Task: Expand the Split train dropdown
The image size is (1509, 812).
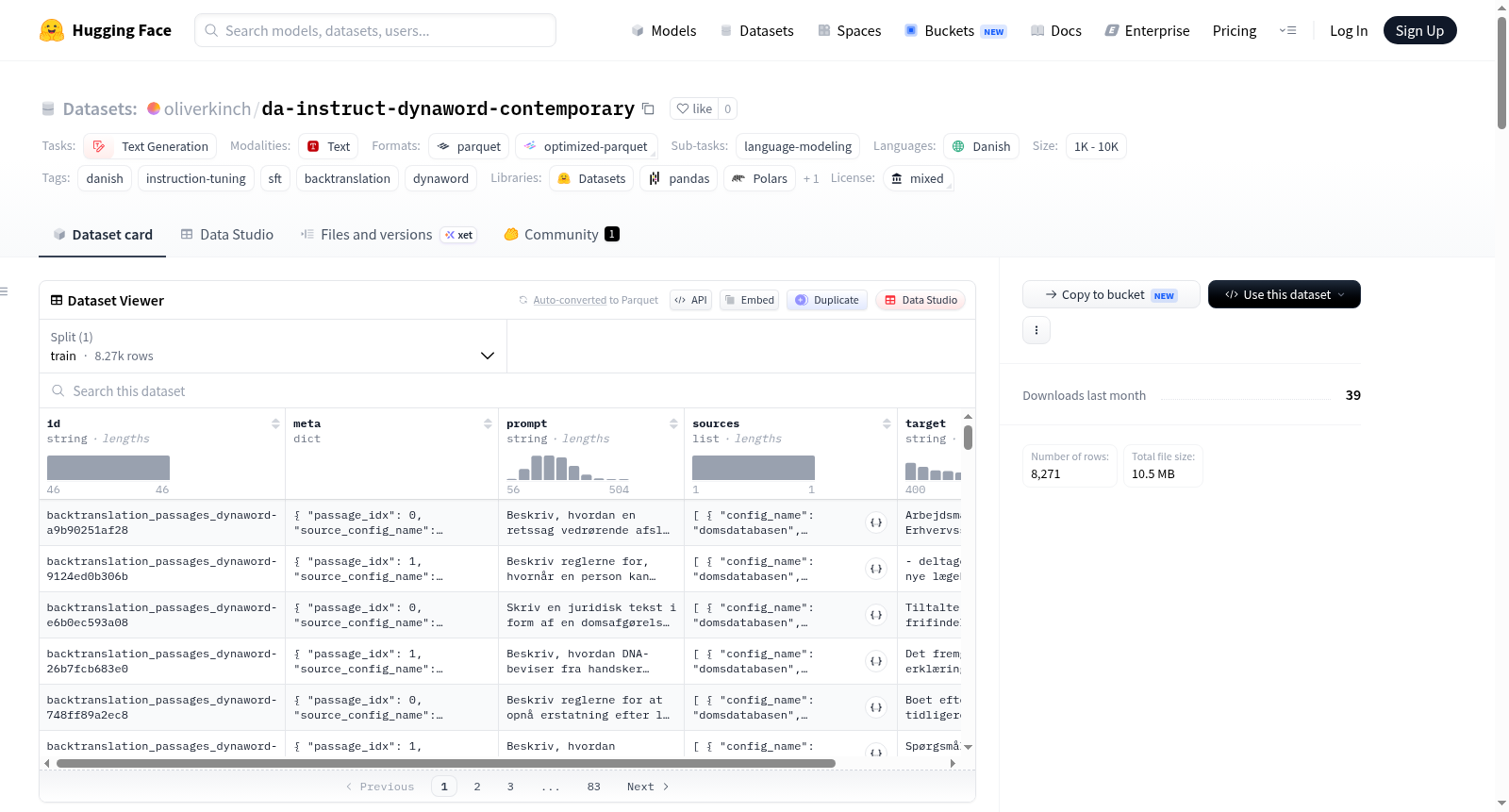Action: point(273,346)
